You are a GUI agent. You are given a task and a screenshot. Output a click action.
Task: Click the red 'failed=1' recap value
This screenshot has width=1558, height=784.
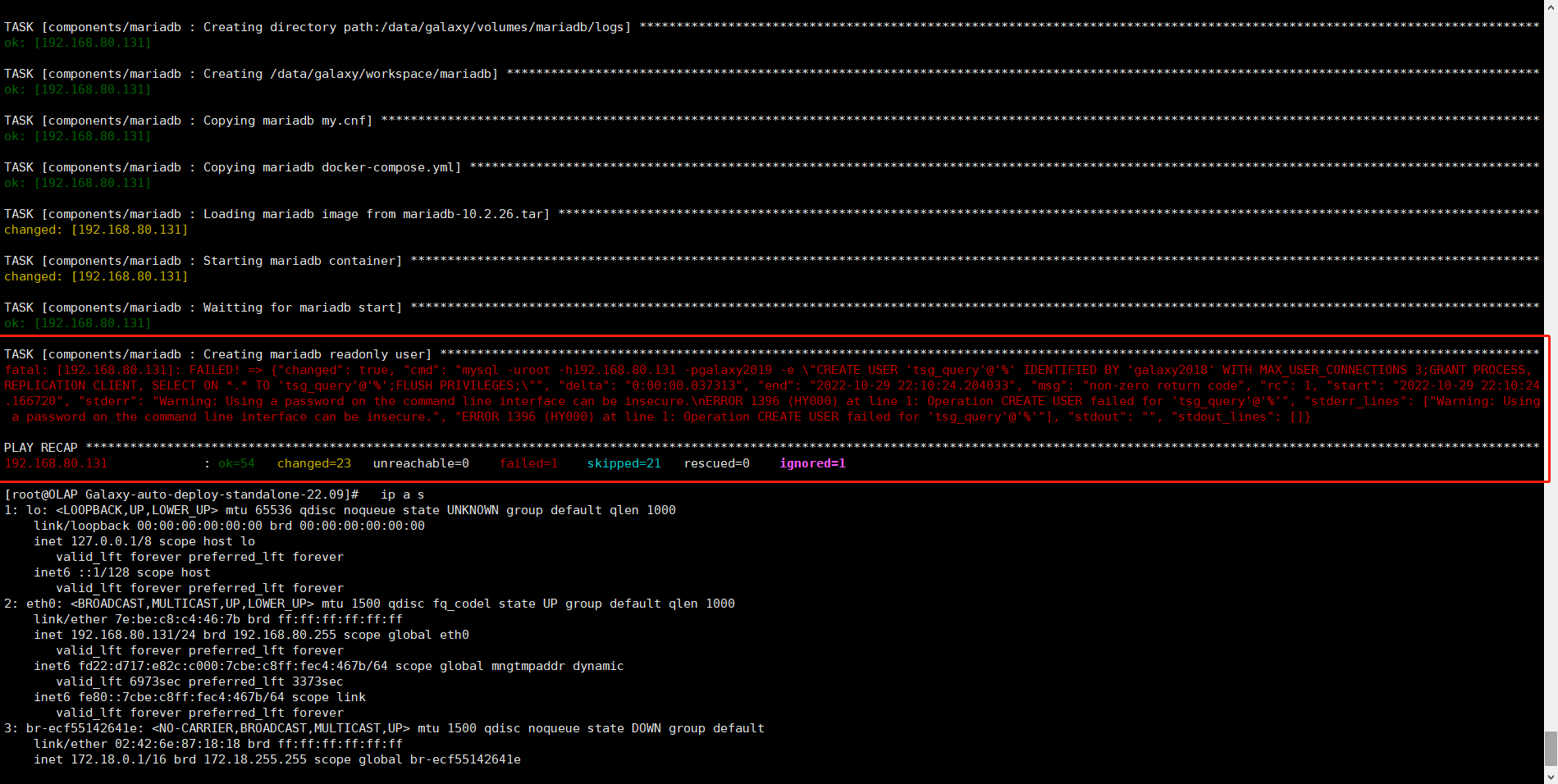click(528, 463)
